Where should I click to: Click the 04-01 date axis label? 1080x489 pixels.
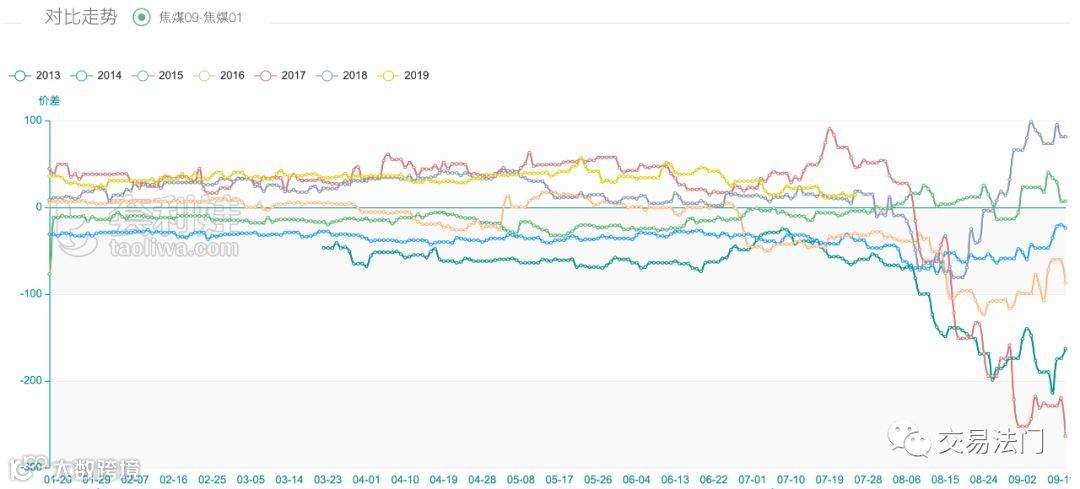(366, 479)
